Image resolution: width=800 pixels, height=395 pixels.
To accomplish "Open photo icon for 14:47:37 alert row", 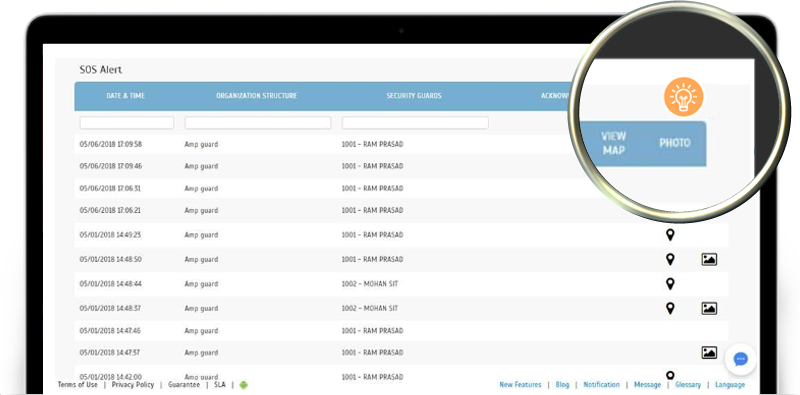I will pyautogui.click(x=709, y=353).
